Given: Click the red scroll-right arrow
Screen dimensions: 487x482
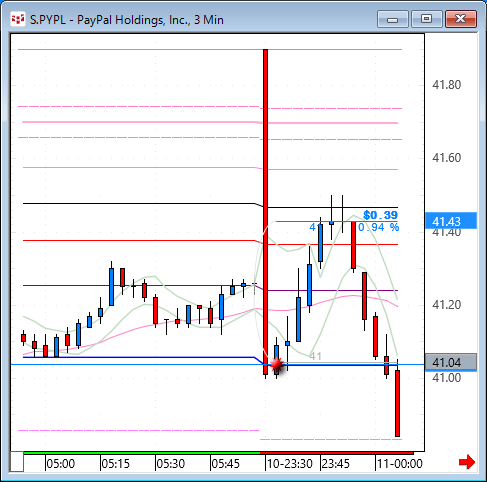Looking at the screenshot, I should 466,462.
